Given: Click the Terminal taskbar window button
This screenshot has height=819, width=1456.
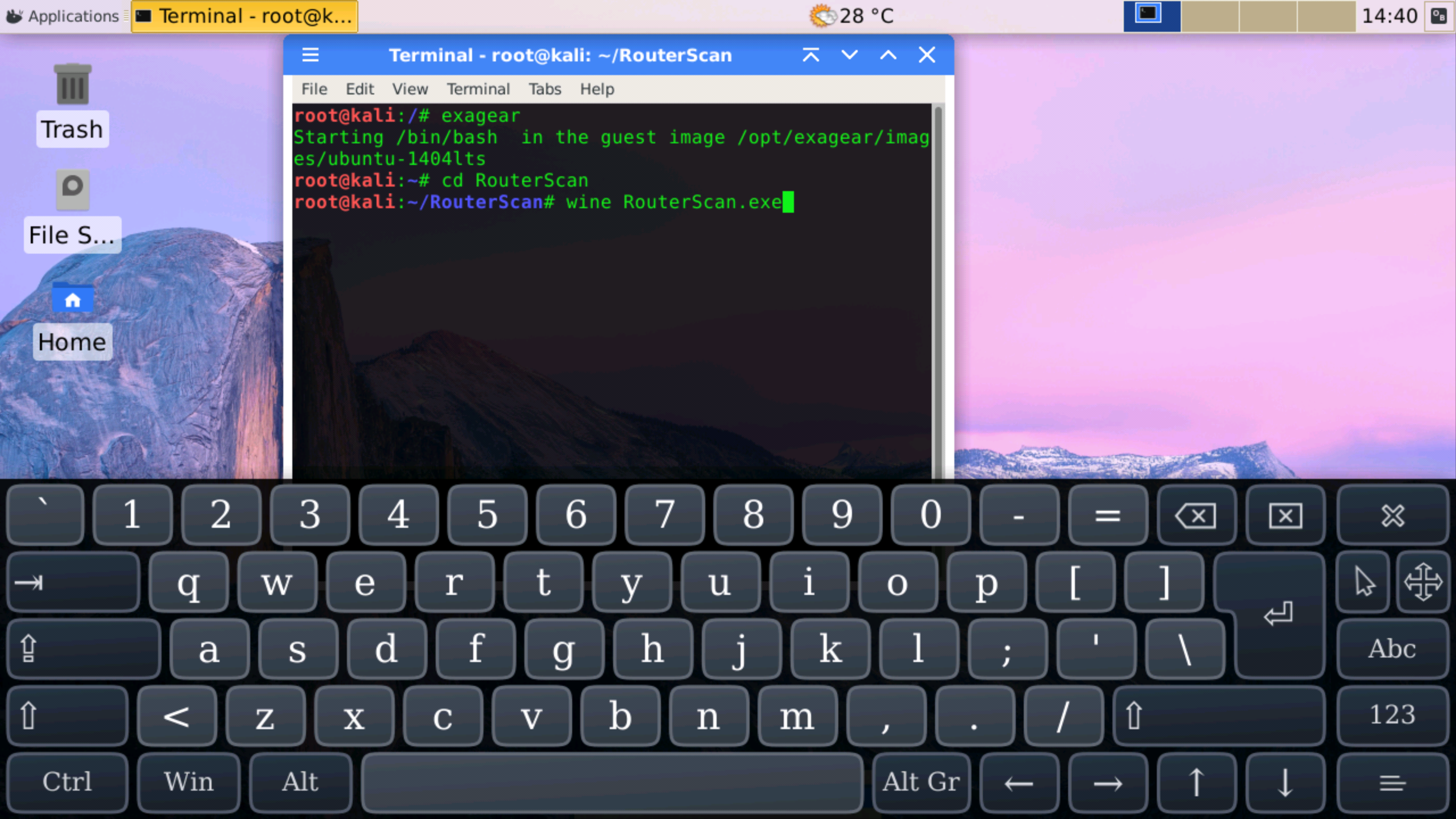Looking at the screenshot, I should (245, 16).
